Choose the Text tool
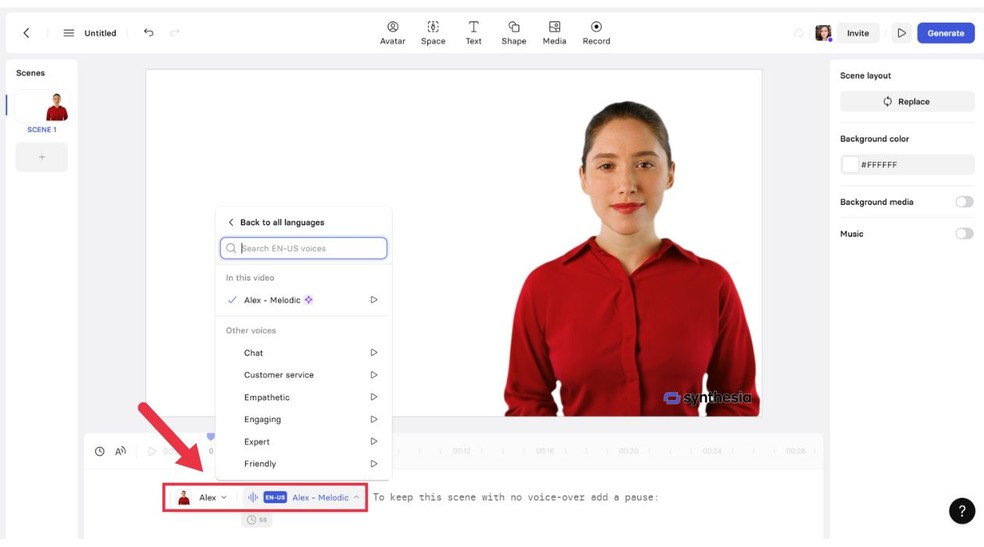 point(473,32)
